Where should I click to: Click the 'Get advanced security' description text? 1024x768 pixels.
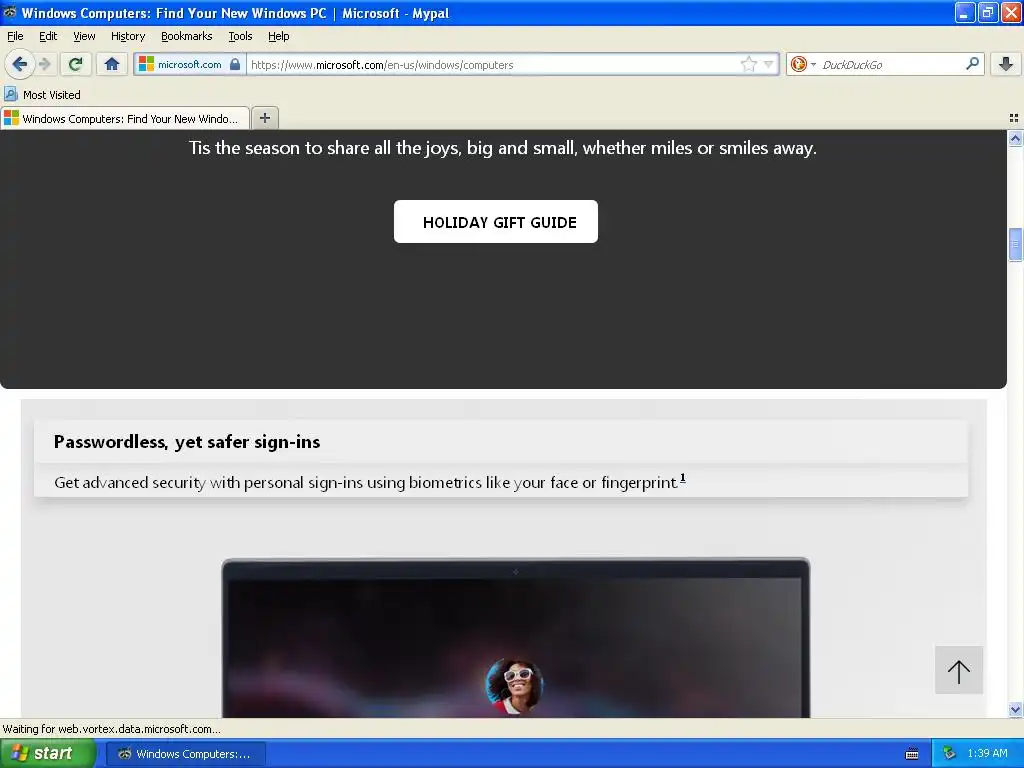coord(366,483)
